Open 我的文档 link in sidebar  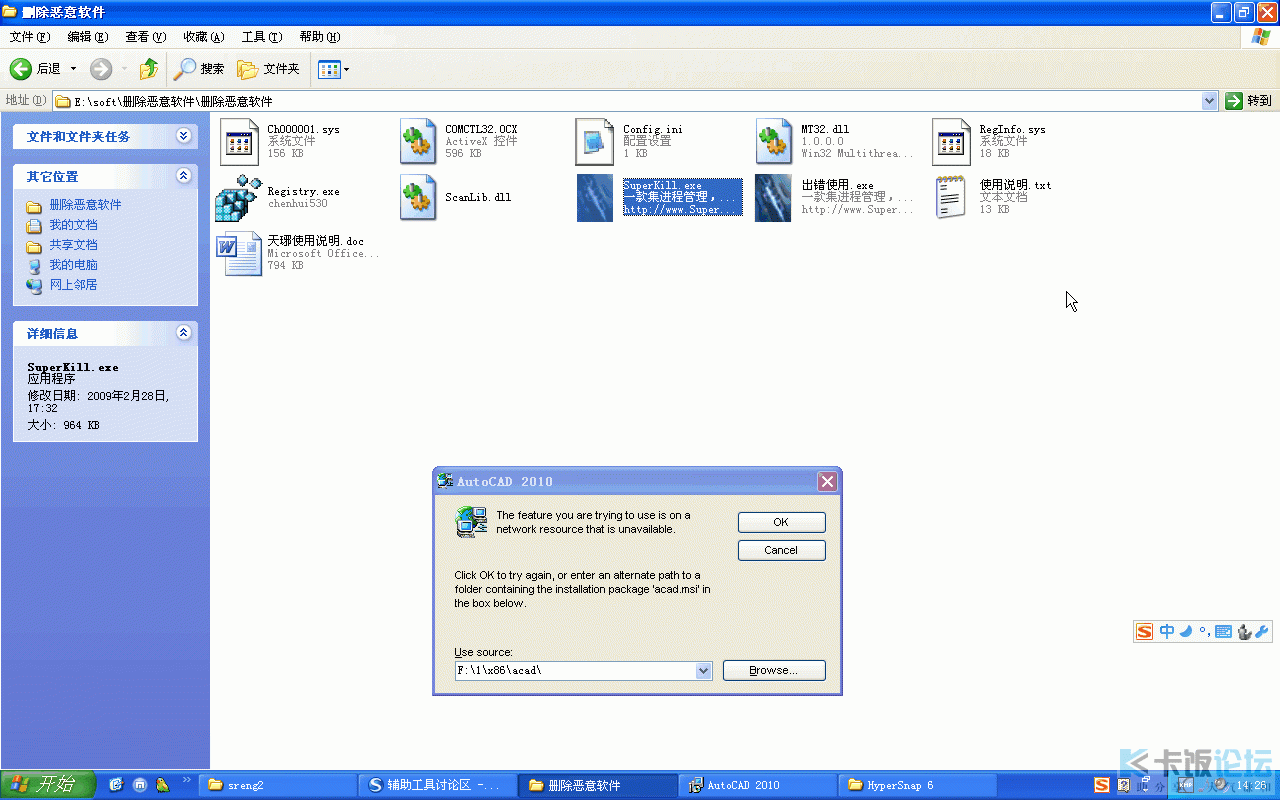point(74,225)
